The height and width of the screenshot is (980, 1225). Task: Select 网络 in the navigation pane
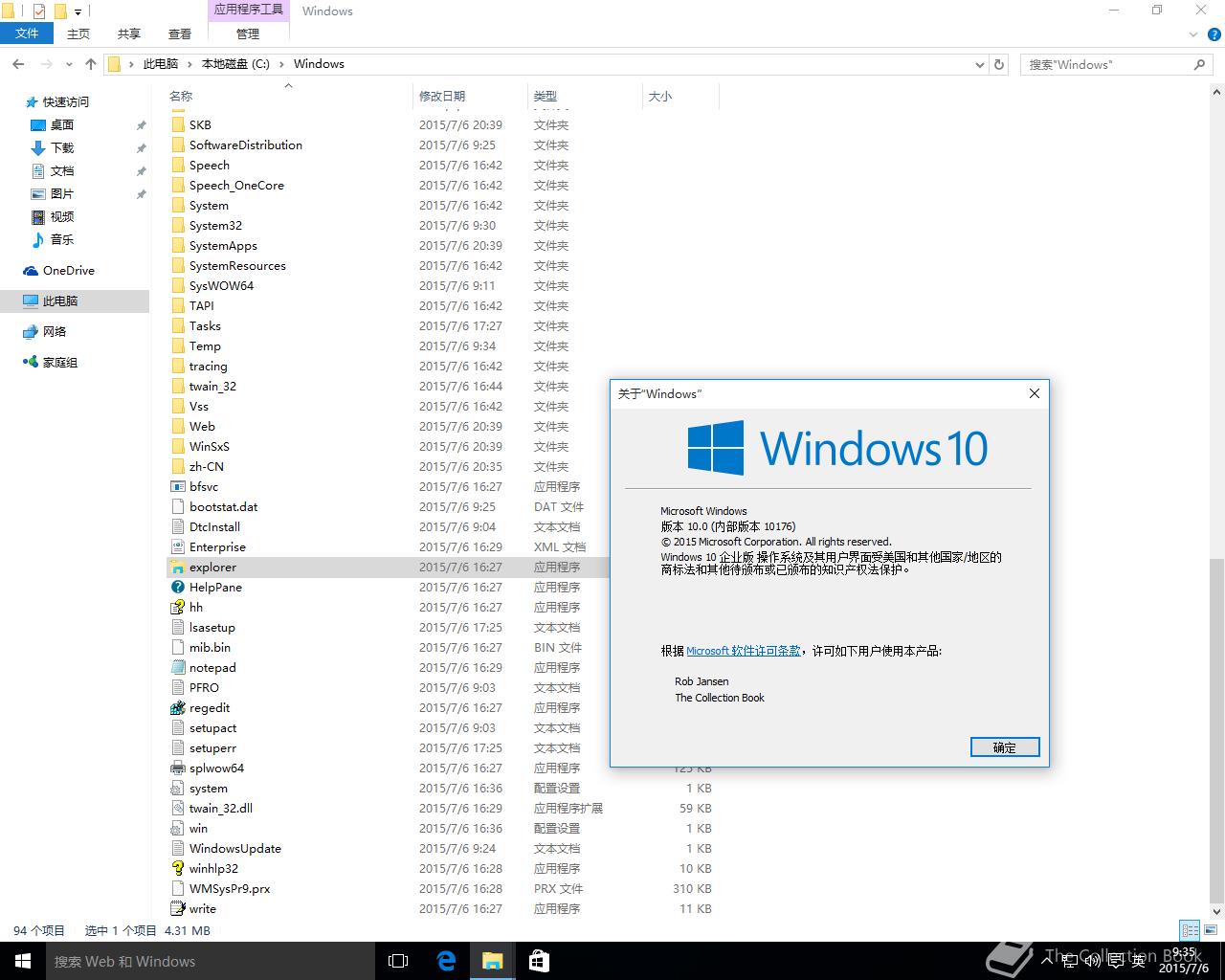(x=55, y=332)
